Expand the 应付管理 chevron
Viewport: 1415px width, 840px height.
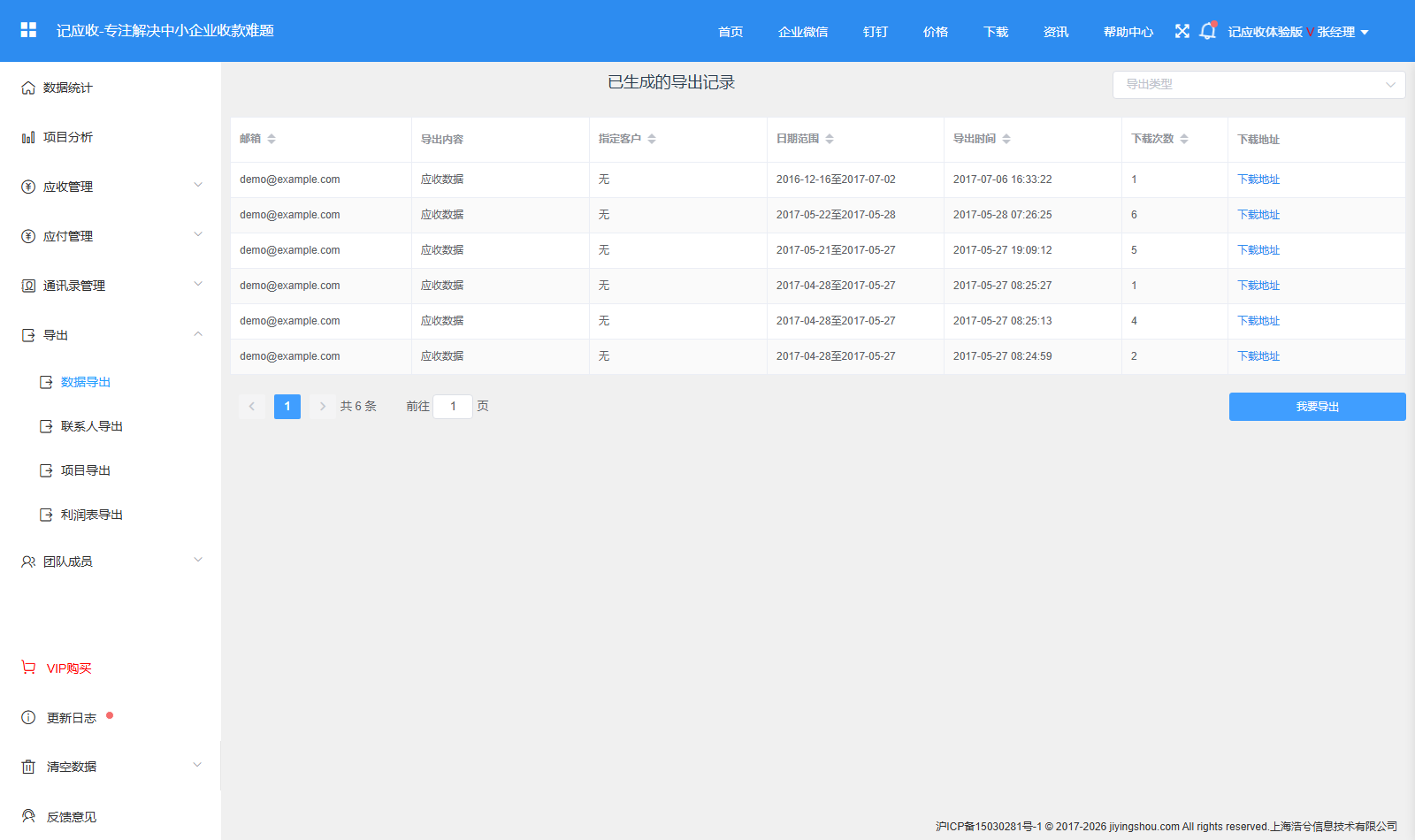[198, 234]
